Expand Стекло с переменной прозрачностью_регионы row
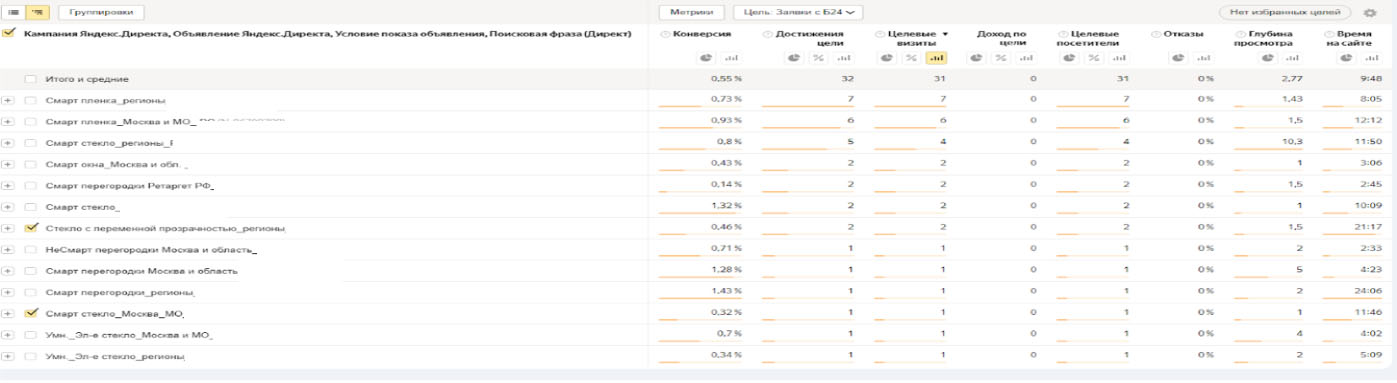The height and width of the screenshot is (383, 1397). (8, 228)
